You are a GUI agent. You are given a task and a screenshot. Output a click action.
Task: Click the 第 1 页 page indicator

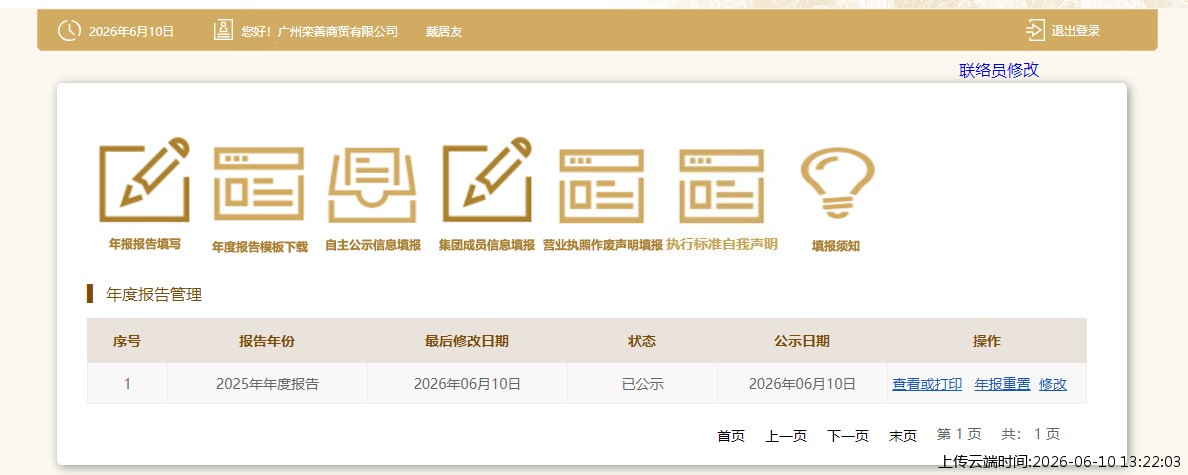click(x=959, y=434)
